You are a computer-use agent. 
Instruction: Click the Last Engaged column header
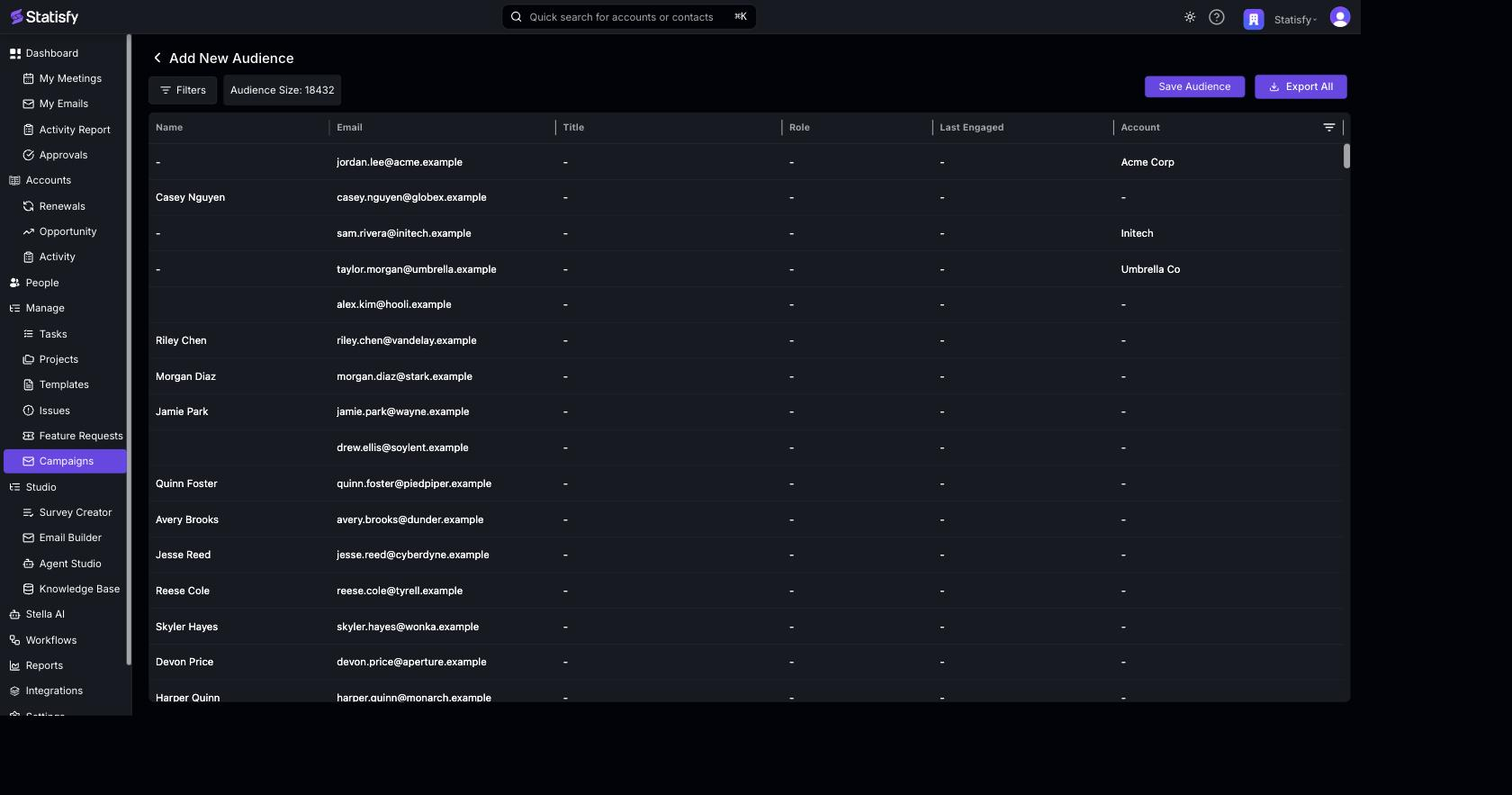pos(971,127)
